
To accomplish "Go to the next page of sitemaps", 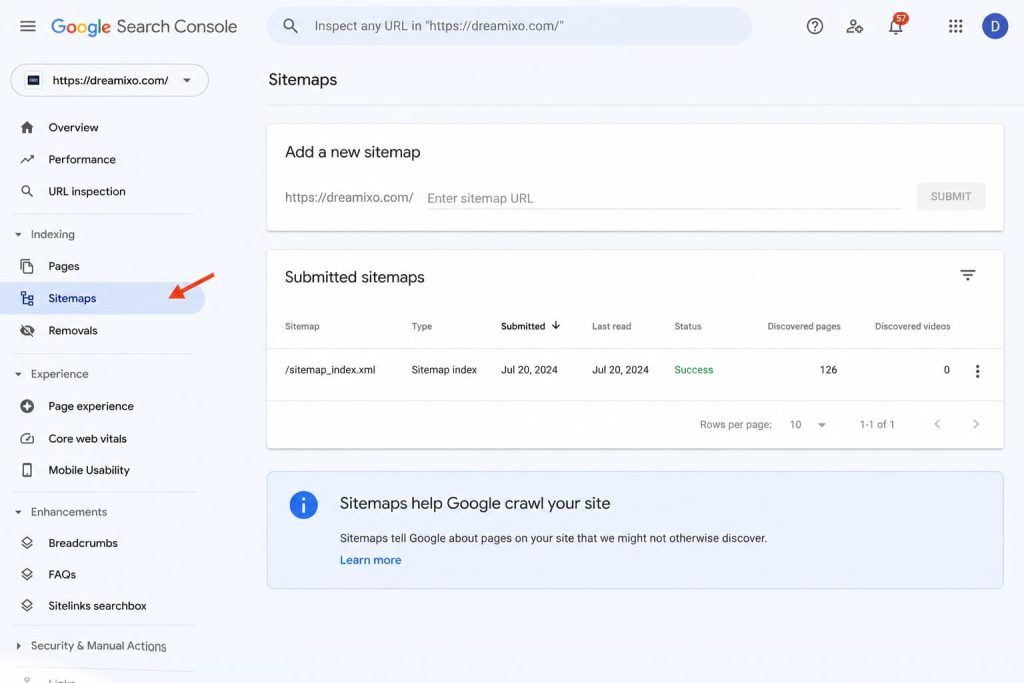I will click(x=976, y=424).
